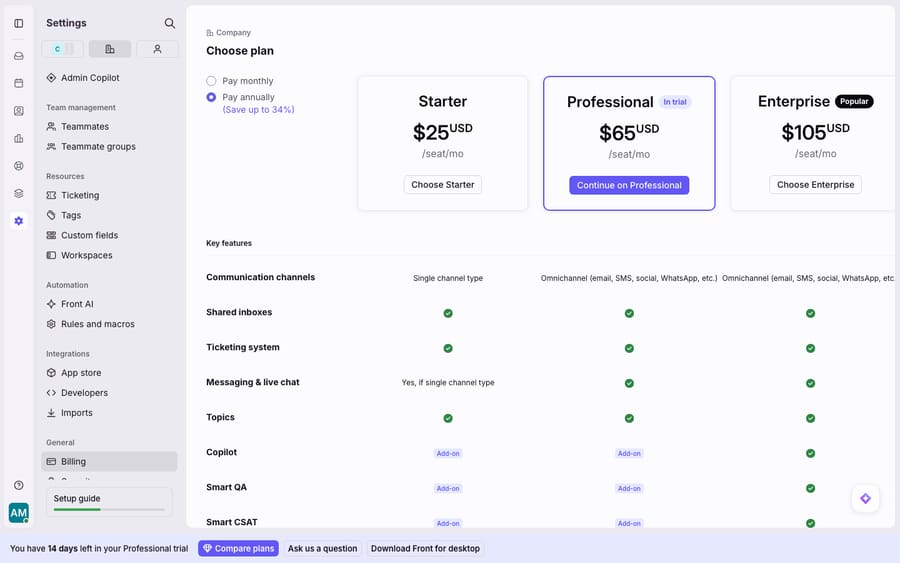Toggle the sidebar panel icon

point(18,24)
